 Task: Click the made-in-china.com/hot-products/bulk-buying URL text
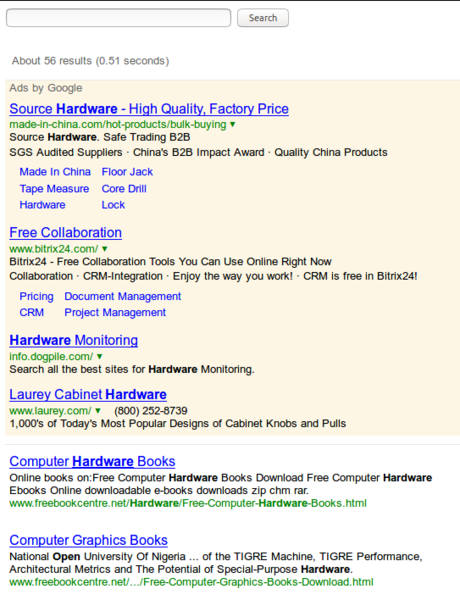pyautogui.click(x=118, y=124)
